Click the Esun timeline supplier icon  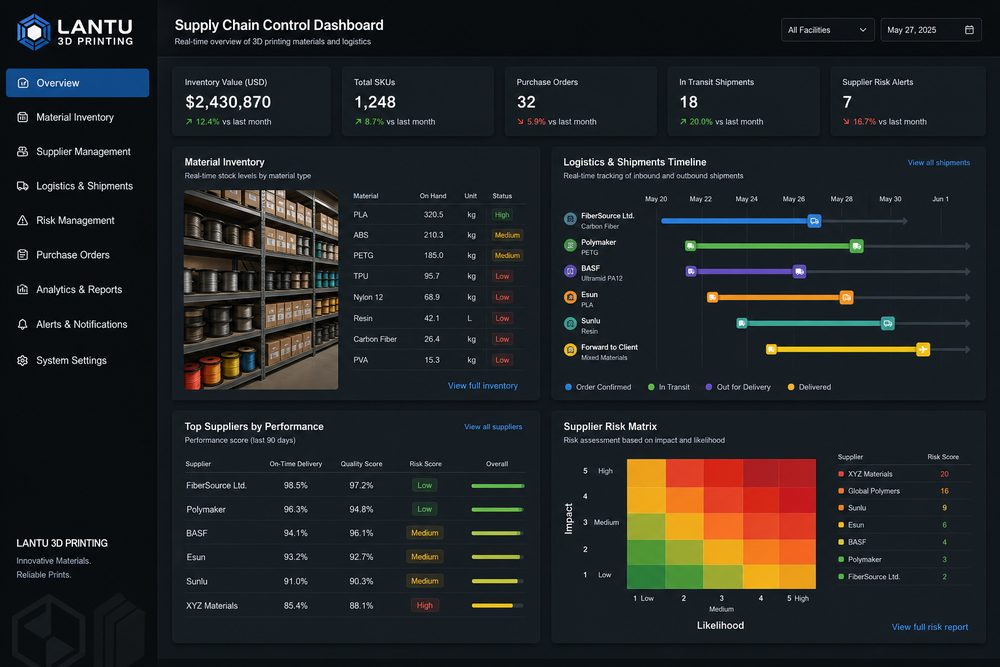[570, 298]
